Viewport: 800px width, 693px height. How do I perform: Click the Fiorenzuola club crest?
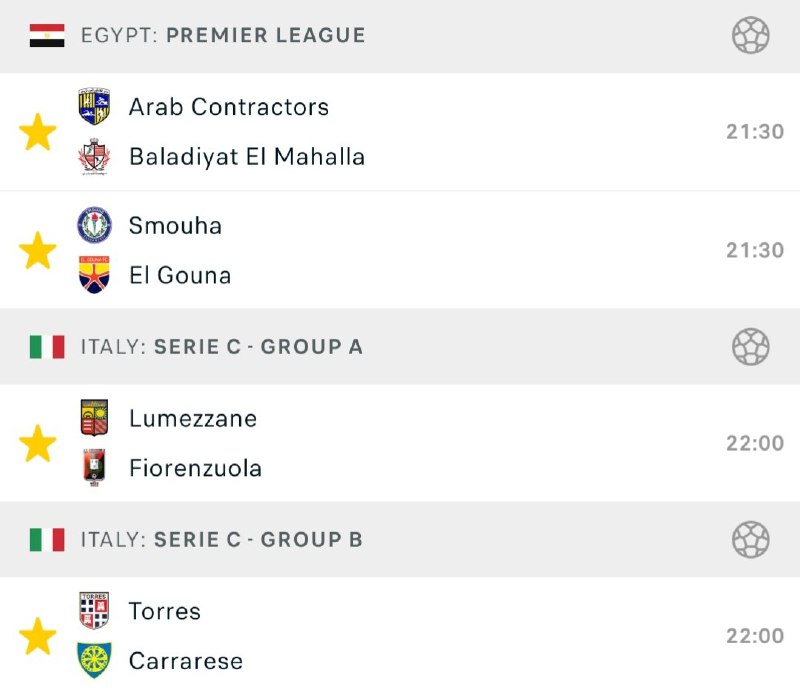click(x=94, y=468)
